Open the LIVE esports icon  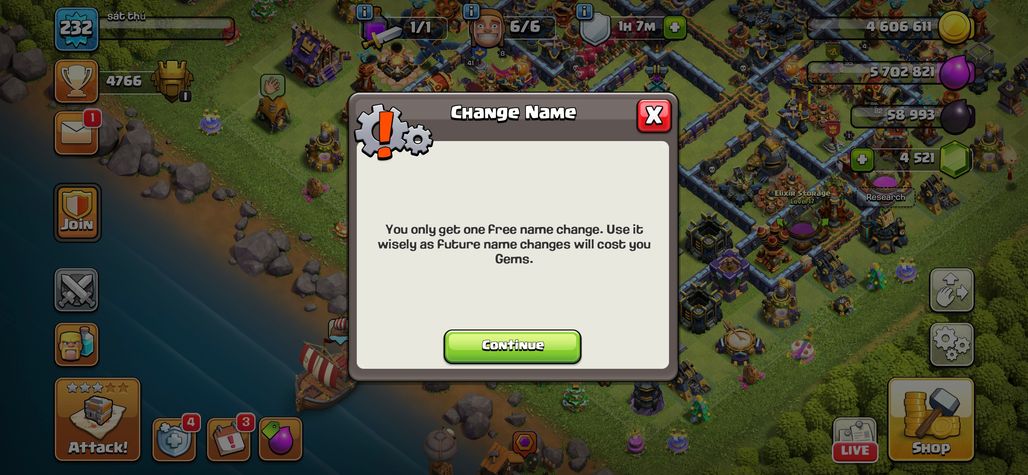855,440
